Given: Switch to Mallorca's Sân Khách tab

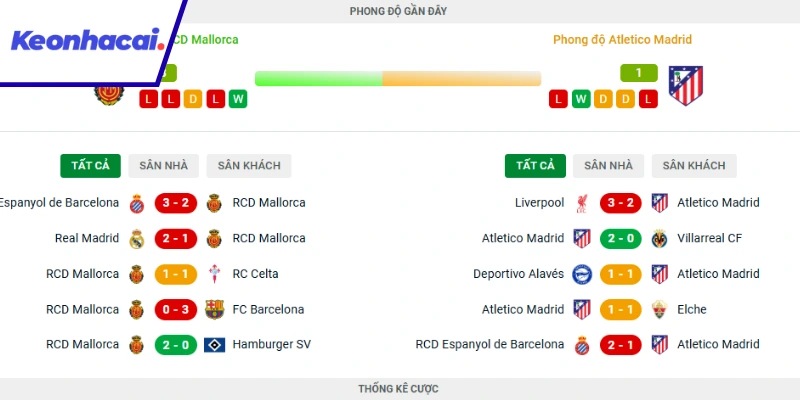Looking at the screenshot, I should [249, 166].
